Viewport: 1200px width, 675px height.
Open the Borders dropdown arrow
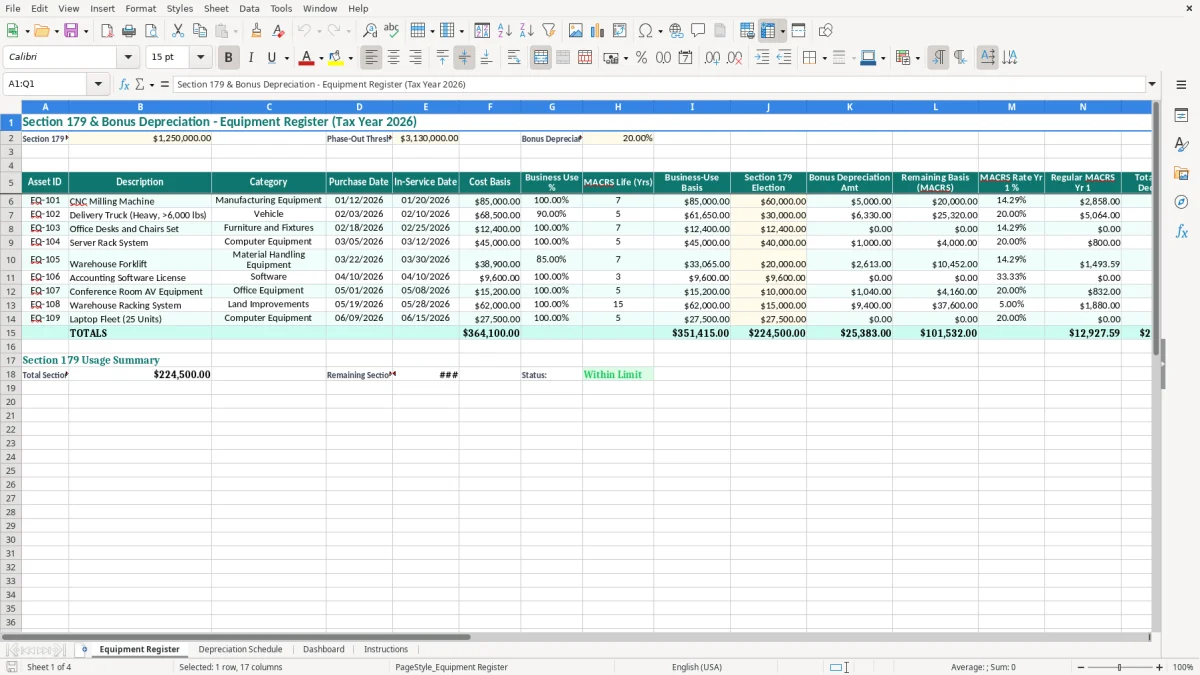tap(823, 59)
